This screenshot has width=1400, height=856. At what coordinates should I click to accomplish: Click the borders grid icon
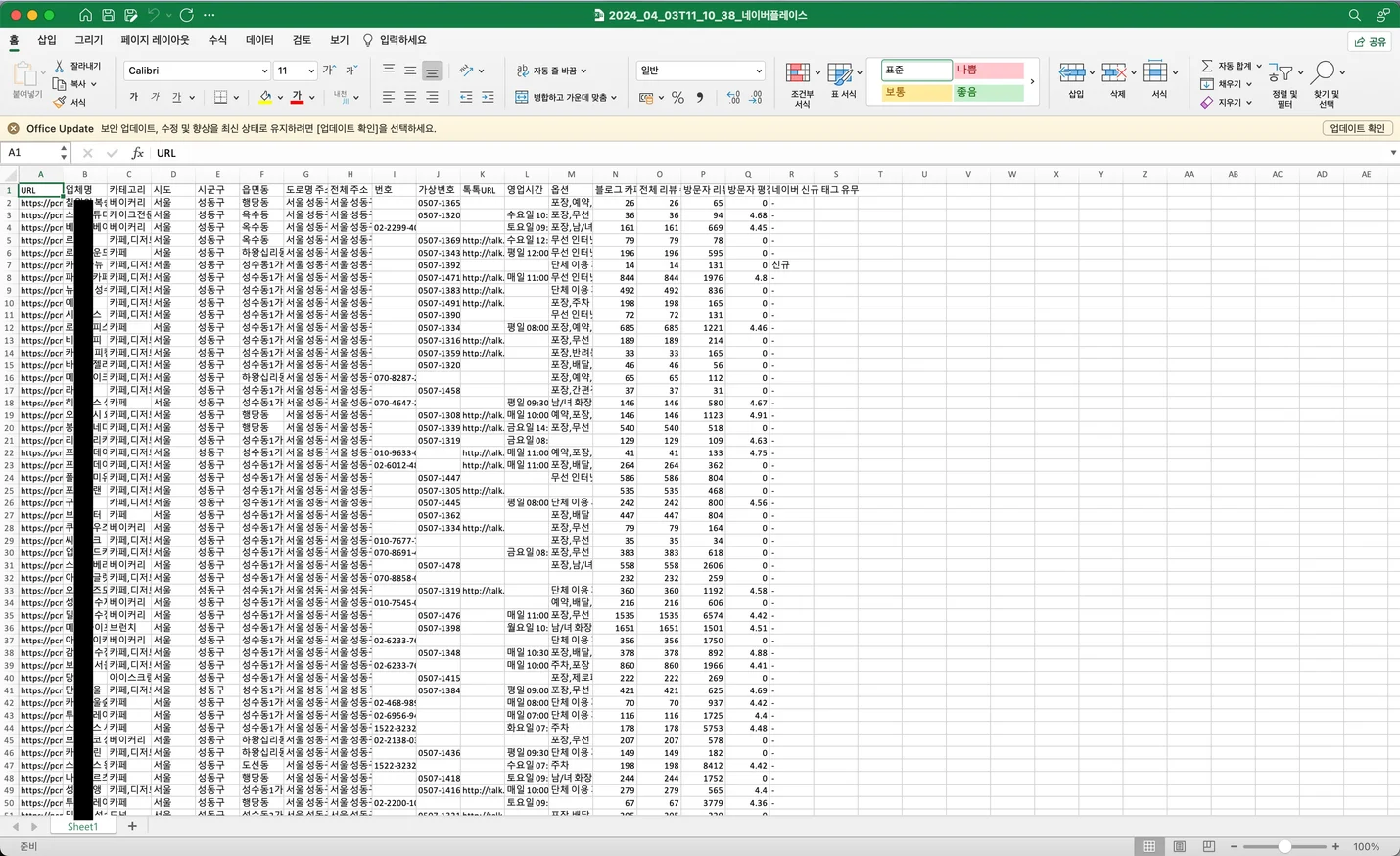(x=221, y=97)
